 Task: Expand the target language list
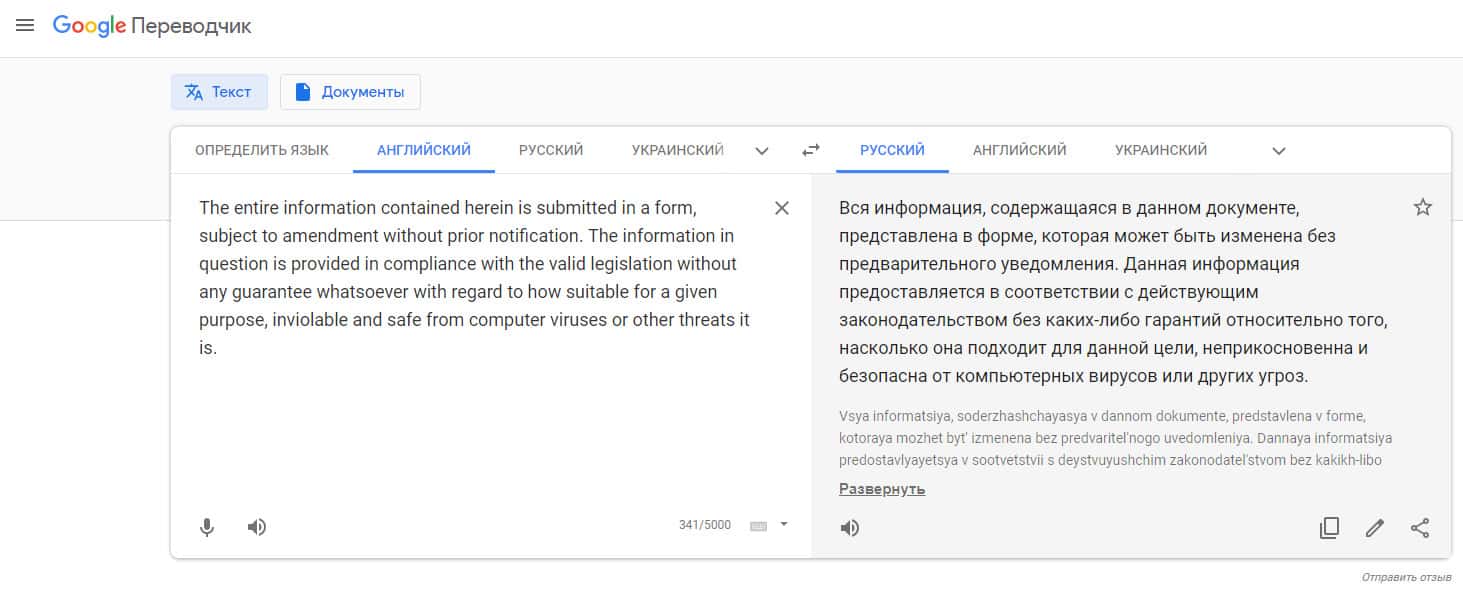click(1278, 151)
